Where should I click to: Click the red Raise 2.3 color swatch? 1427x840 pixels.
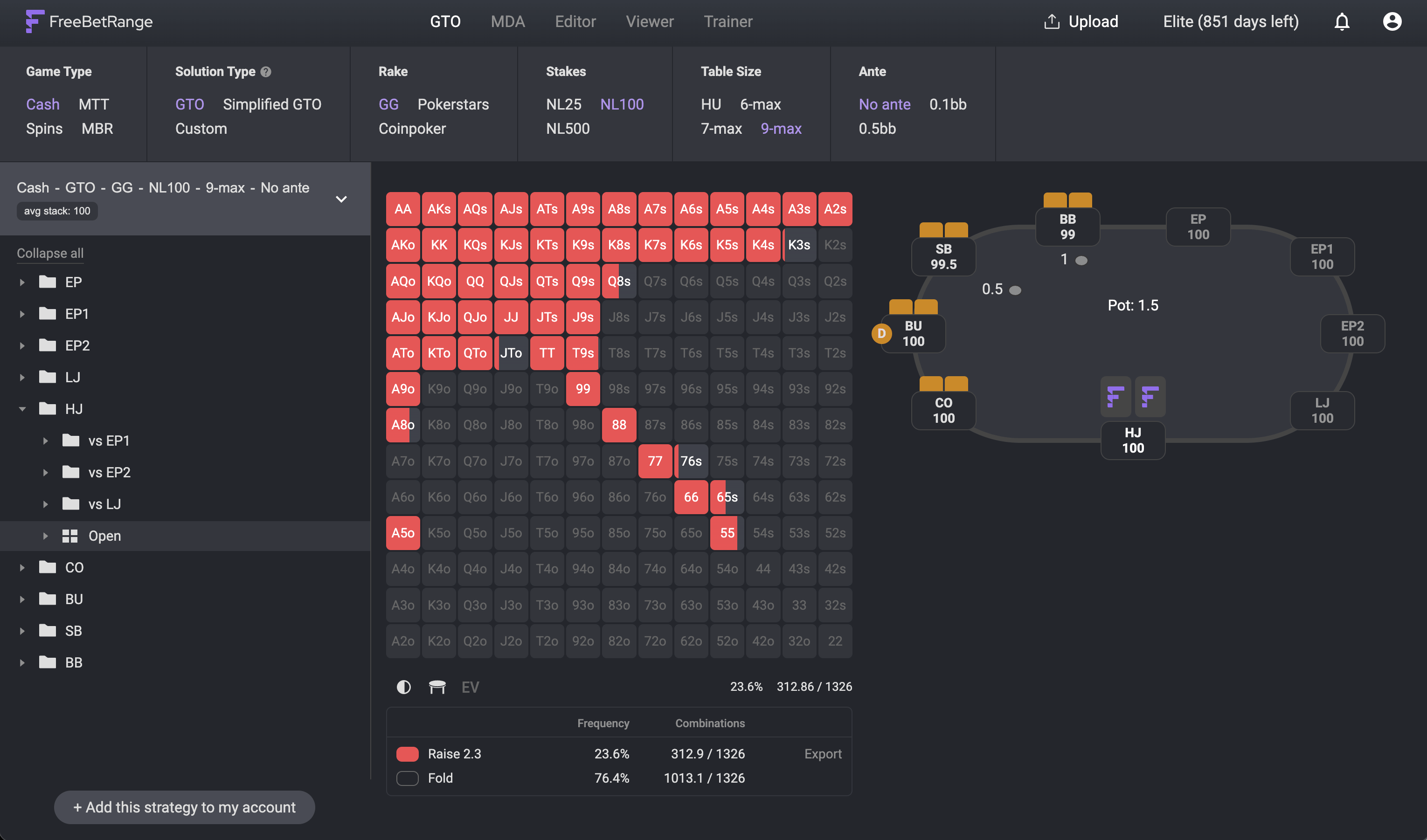(x=407, y=754)
